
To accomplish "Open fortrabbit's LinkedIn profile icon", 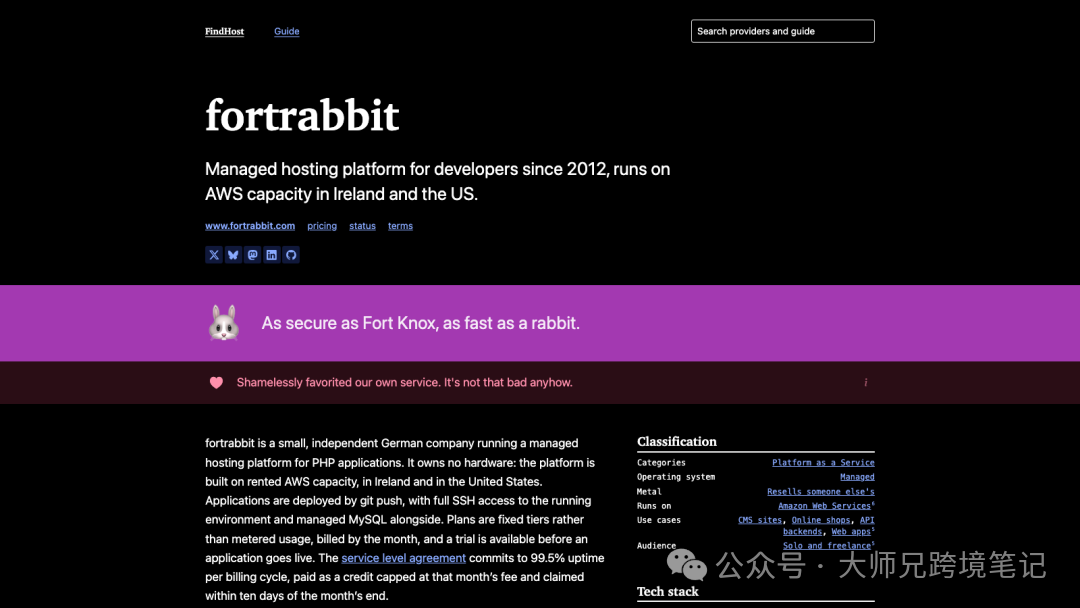I will pyautogui.click(x=271, y=255).
